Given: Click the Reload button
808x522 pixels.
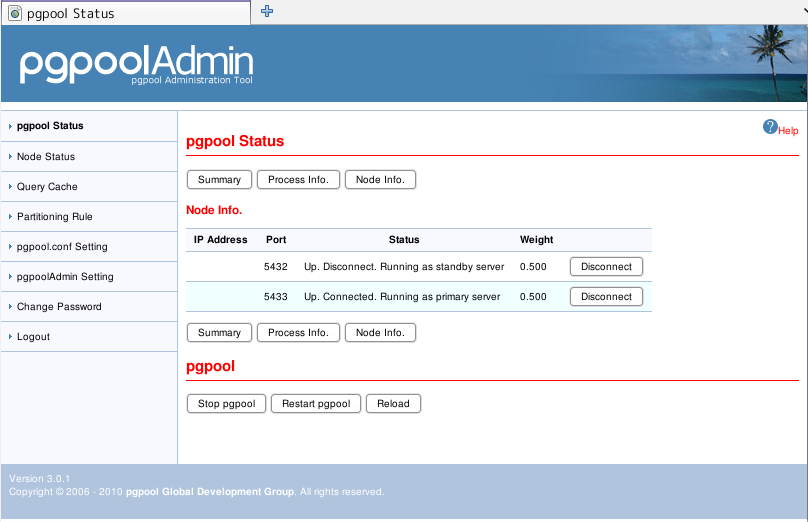Looking at the screenshot, I should pyautogui.click(x=393, y=403).
